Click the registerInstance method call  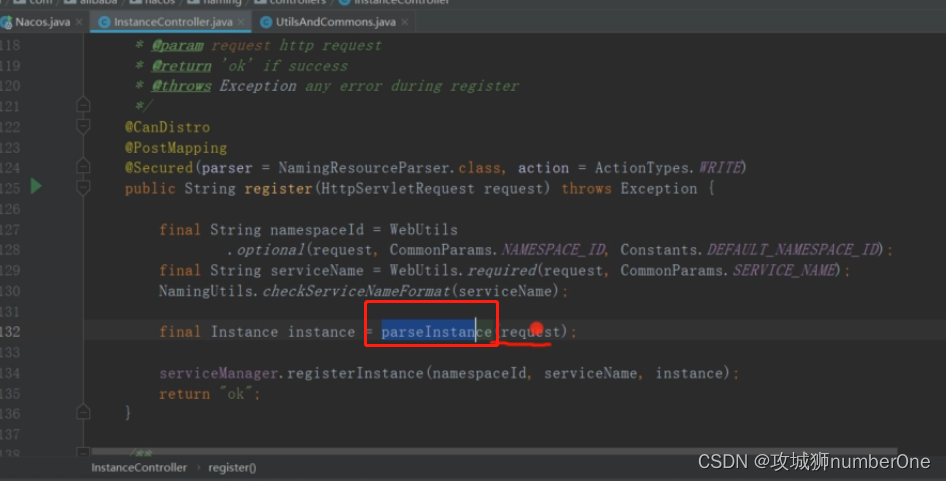click(355, 374)
